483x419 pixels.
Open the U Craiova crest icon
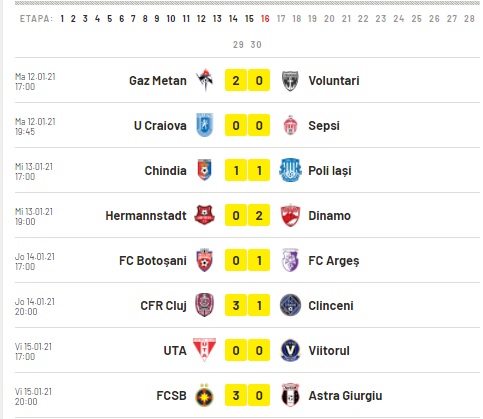204,125
